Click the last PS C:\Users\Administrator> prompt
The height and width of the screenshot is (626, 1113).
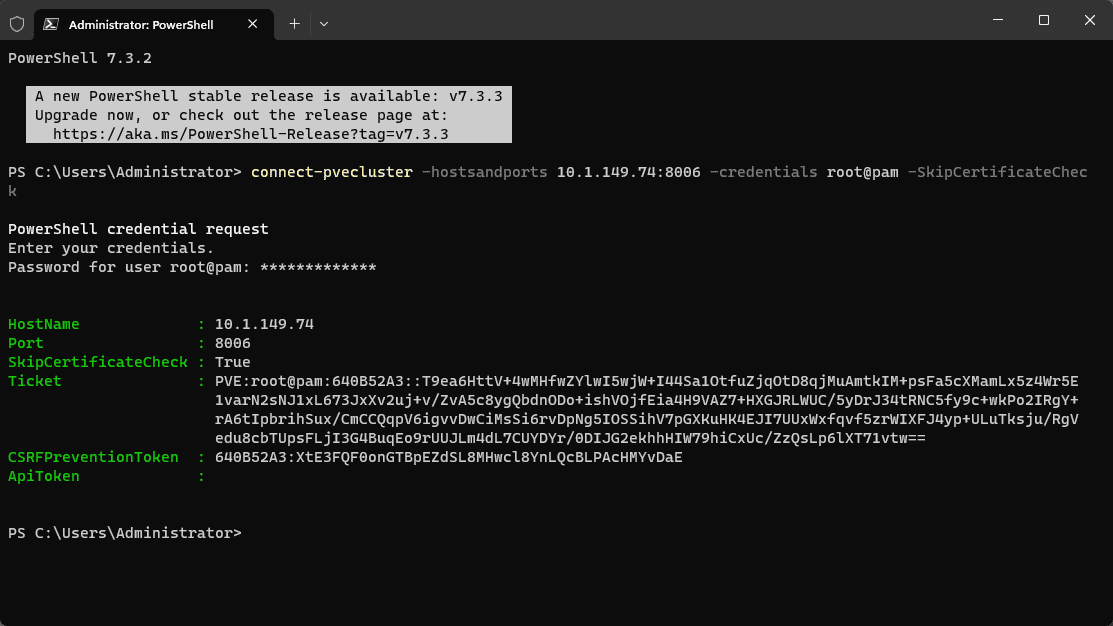click(x=125, y=533)
